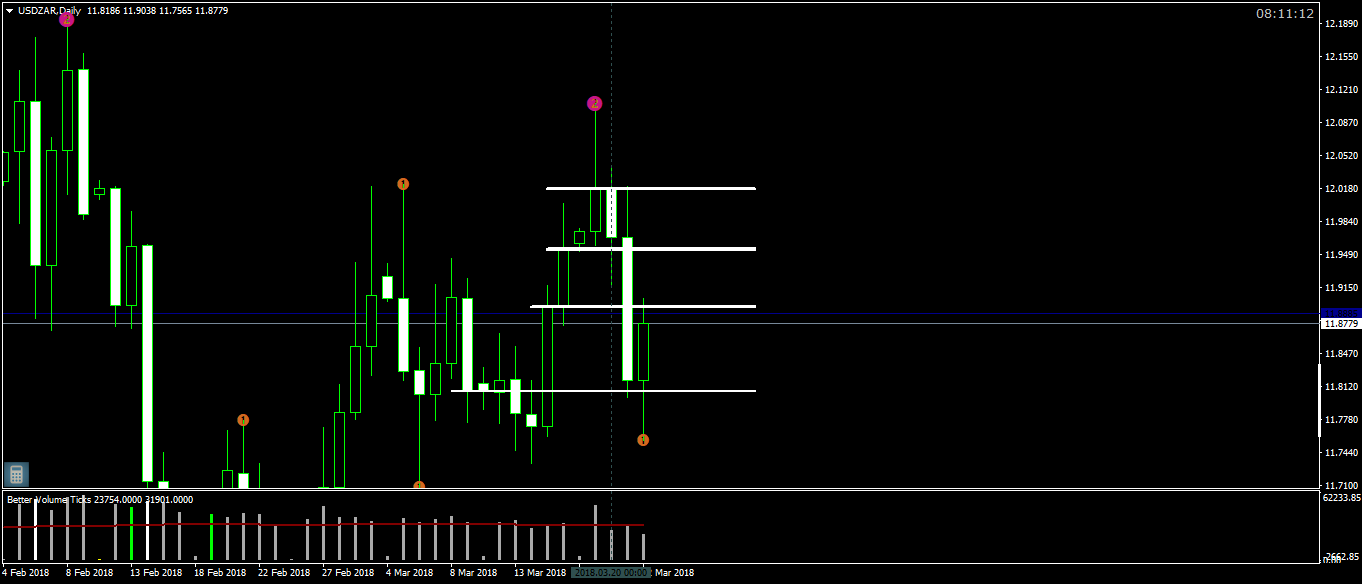
Task: Select orange marker 1 near the 12.0180 level
Action: click(x=402, y=184)
